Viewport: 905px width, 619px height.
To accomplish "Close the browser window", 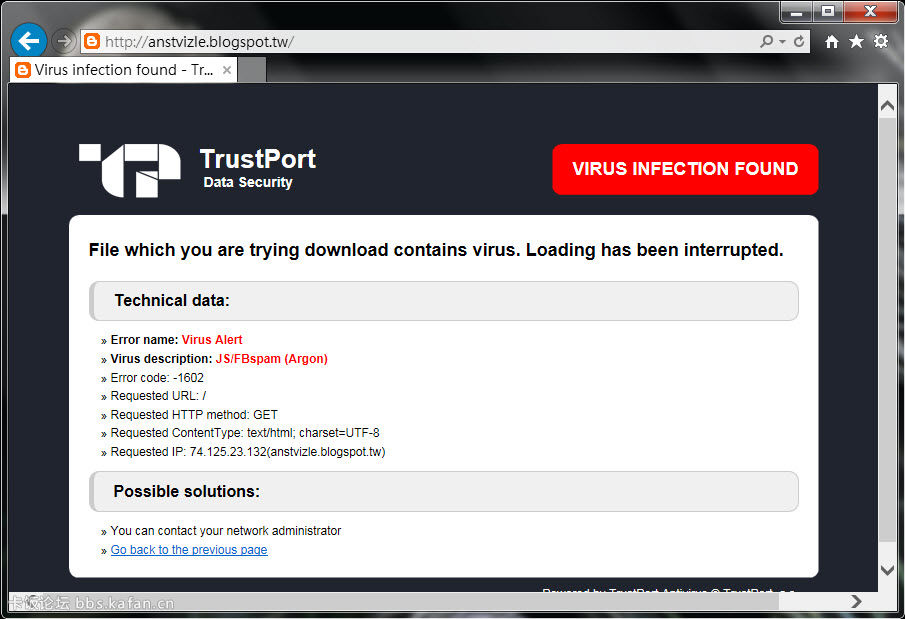I will click(870, 12).
